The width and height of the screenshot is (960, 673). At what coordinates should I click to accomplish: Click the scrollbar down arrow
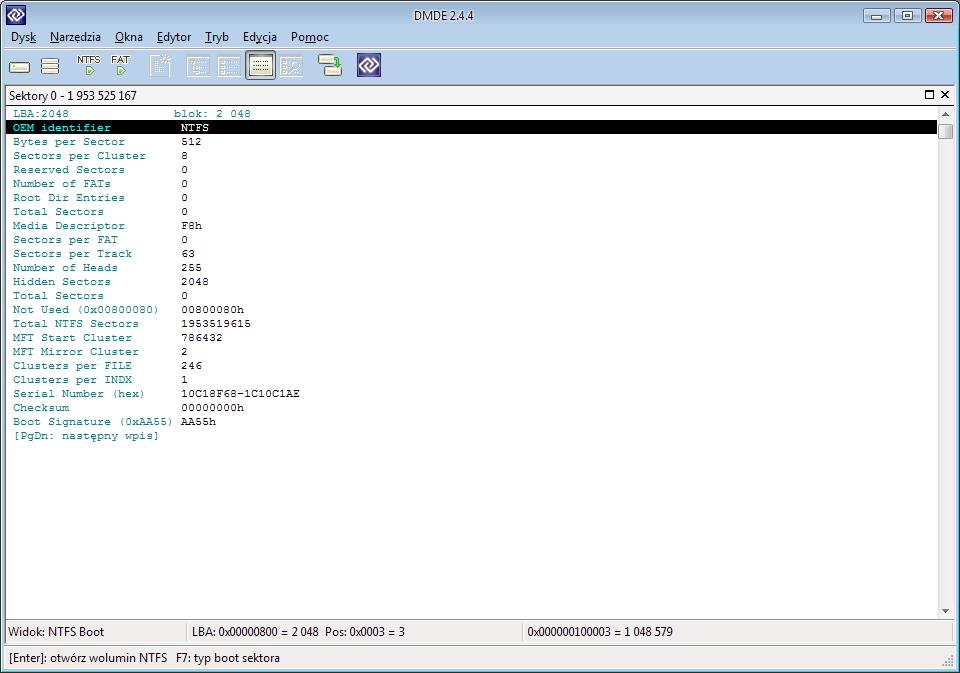[945, 611]
